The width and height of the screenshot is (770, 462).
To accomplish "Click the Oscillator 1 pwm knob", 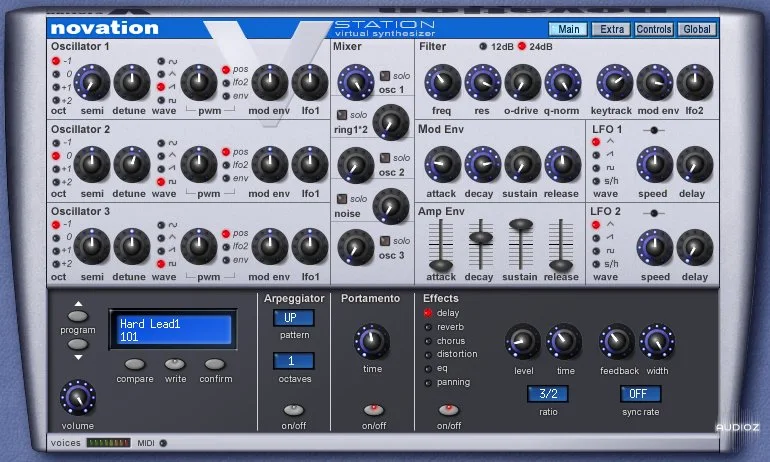I will point(199,82).
